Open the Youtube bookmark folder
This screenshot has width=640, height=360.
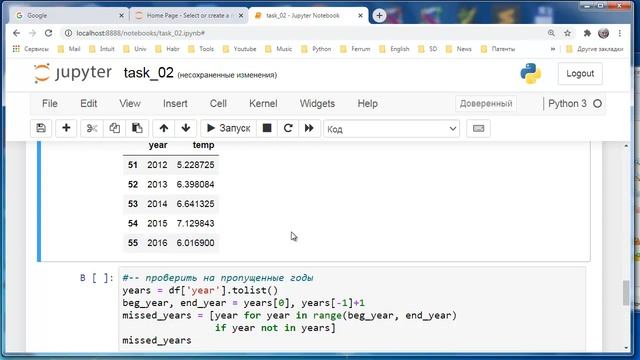240,49
